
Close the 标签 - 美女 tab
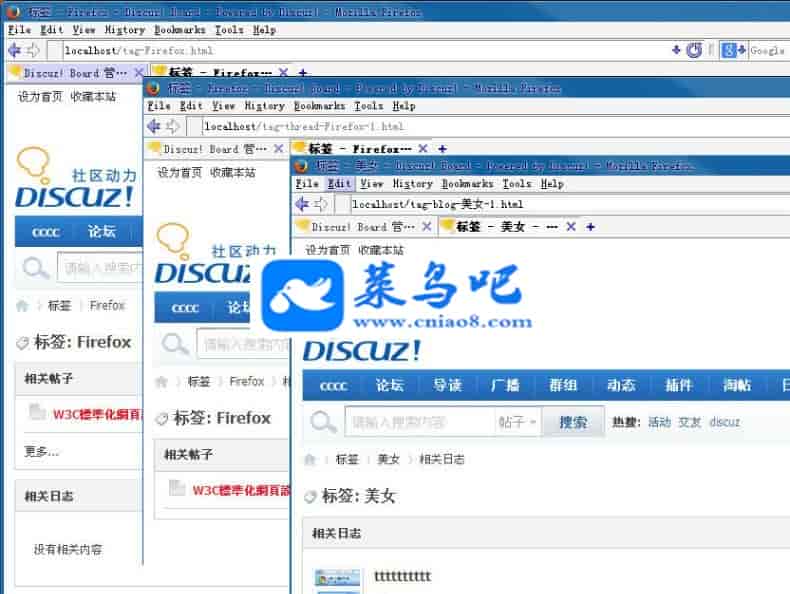571,227
